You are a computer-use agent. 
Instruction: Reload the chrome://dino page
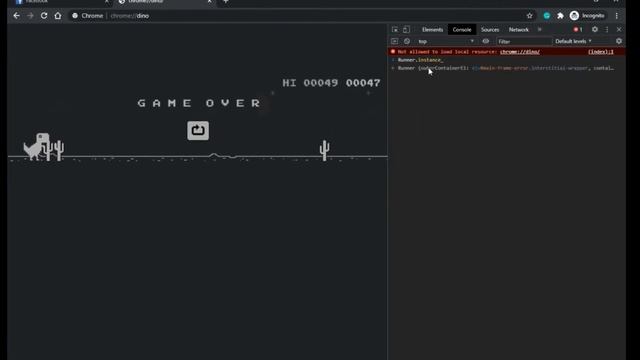44,16
